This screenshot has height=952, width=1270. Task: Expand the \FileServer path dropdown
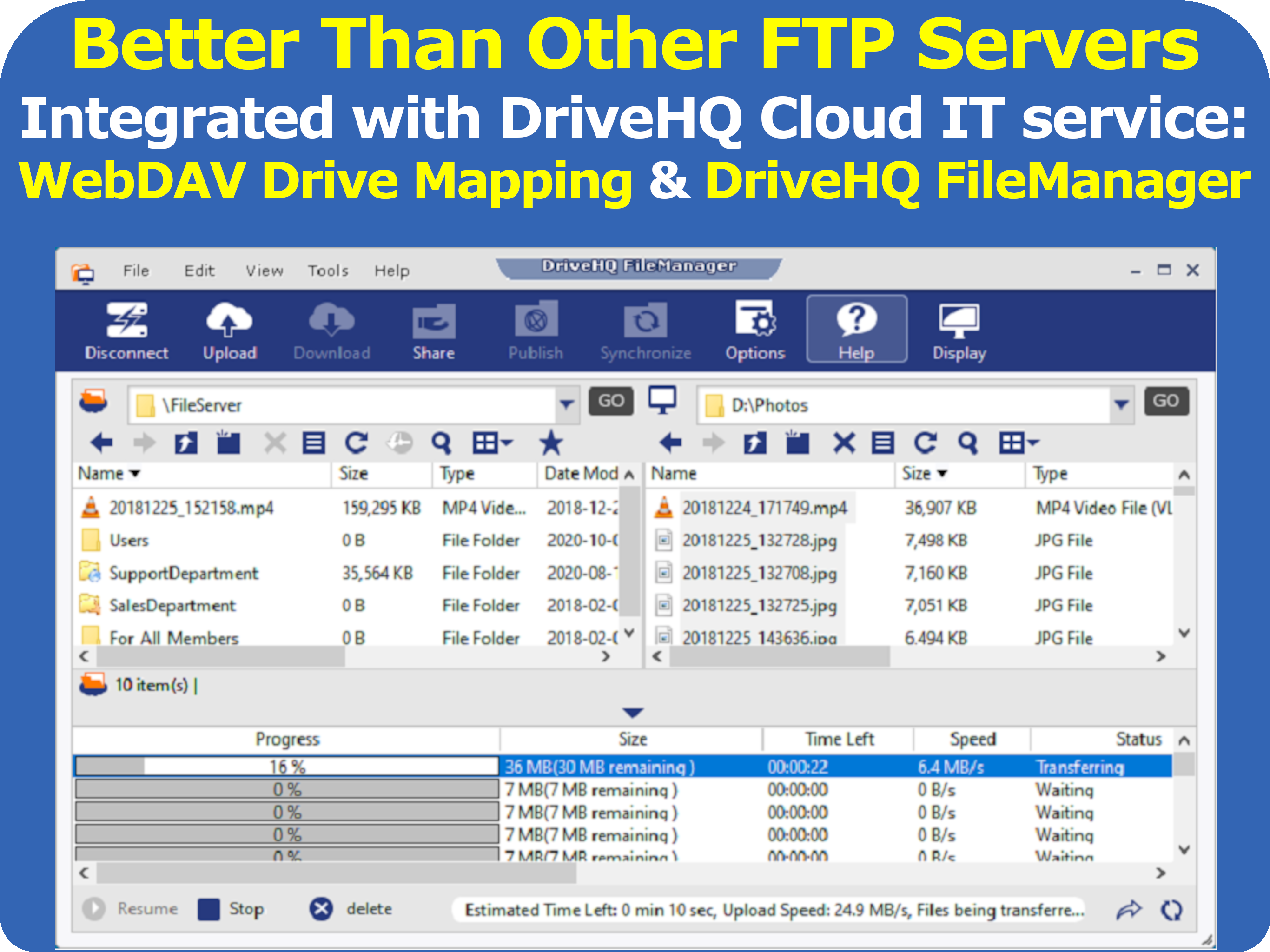[567, 405]
